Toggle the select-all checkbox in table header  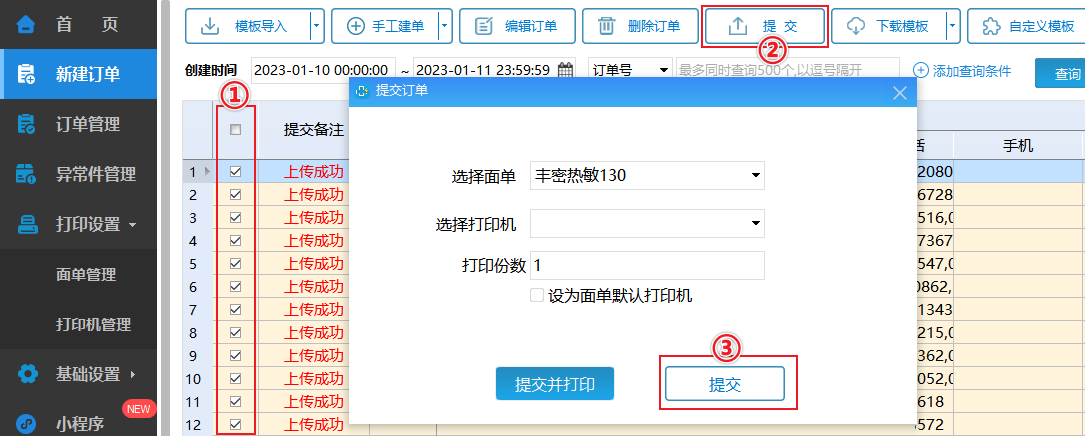(x=235, y=129)
